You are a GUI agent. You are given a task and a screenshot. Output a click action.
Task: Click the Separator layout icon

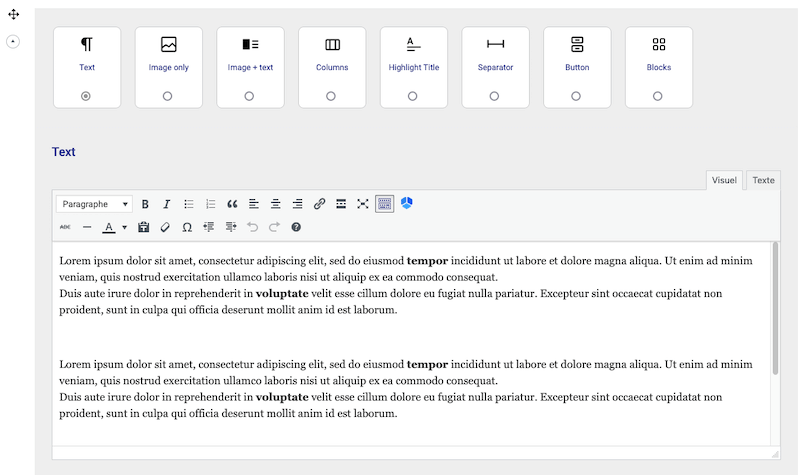[x=495, y=44]
